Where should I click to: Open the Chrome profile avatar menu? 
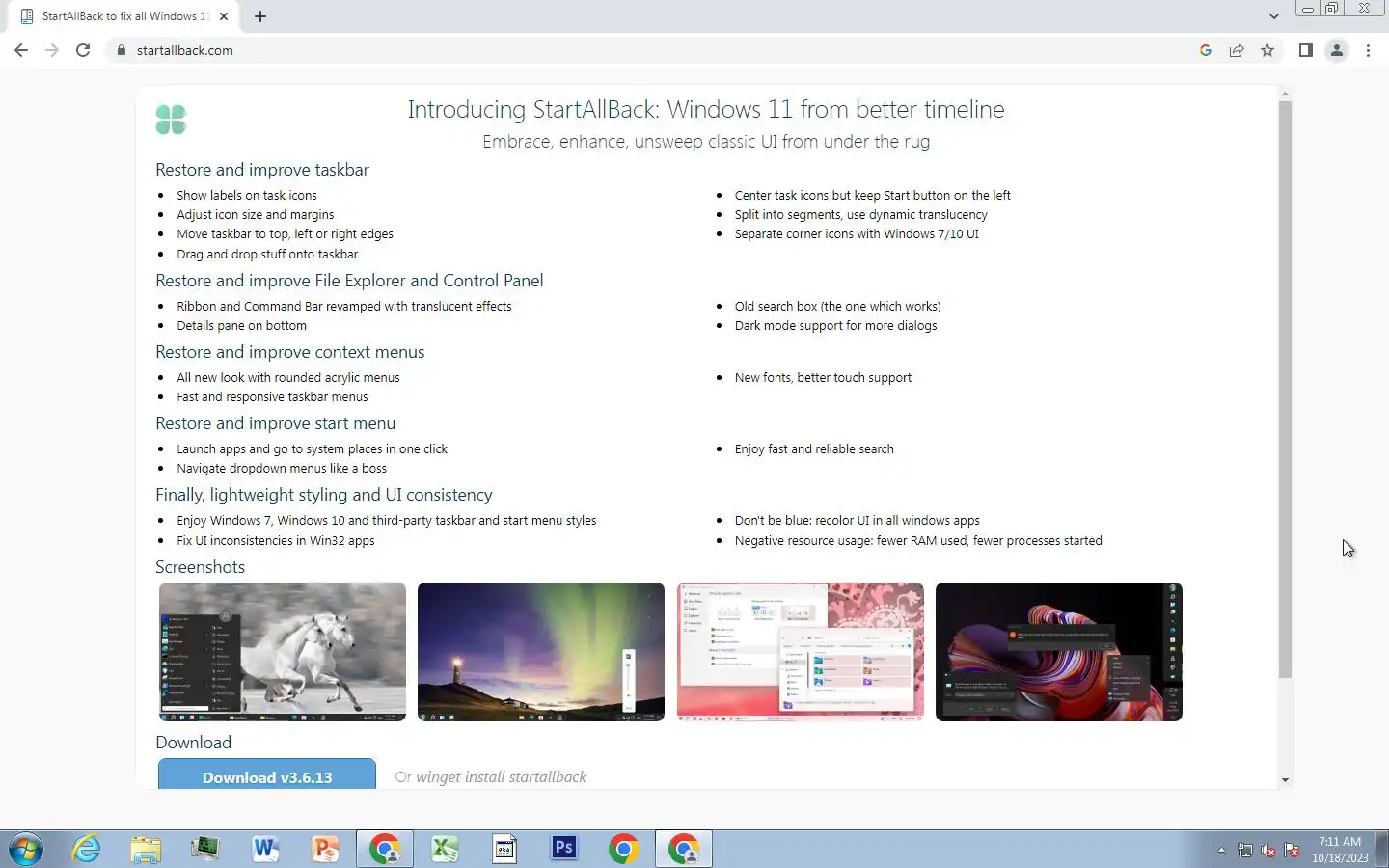[1337, 50]
